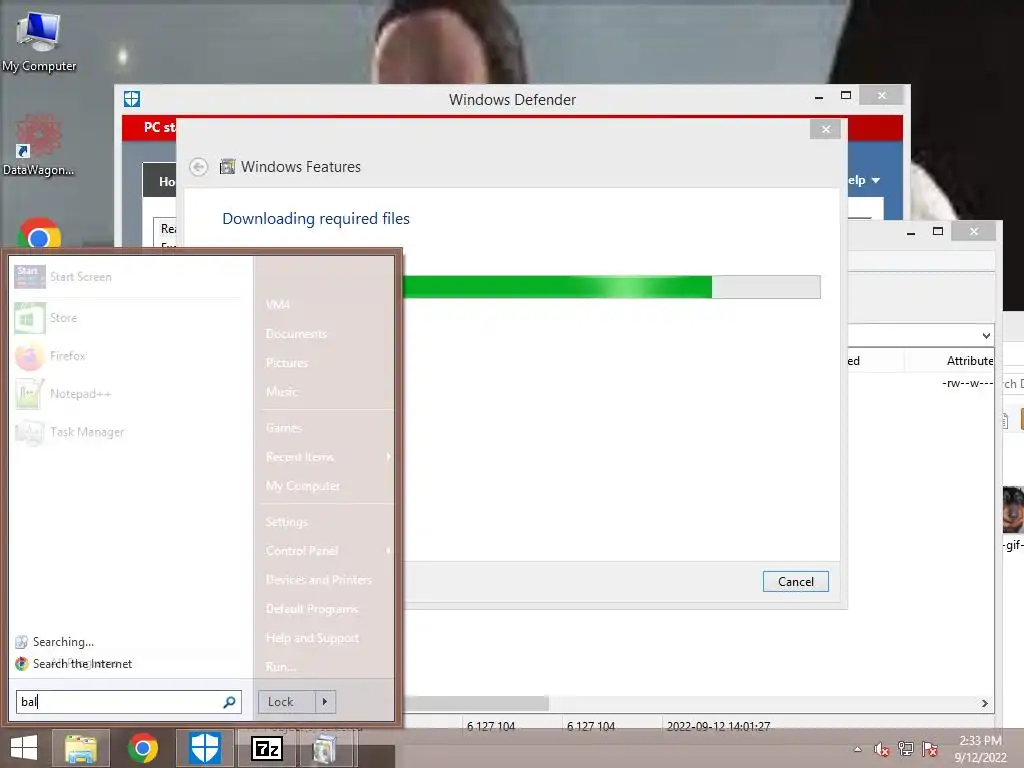
Task: Open File Explorer from the taskbar
Action: (80, 748)
